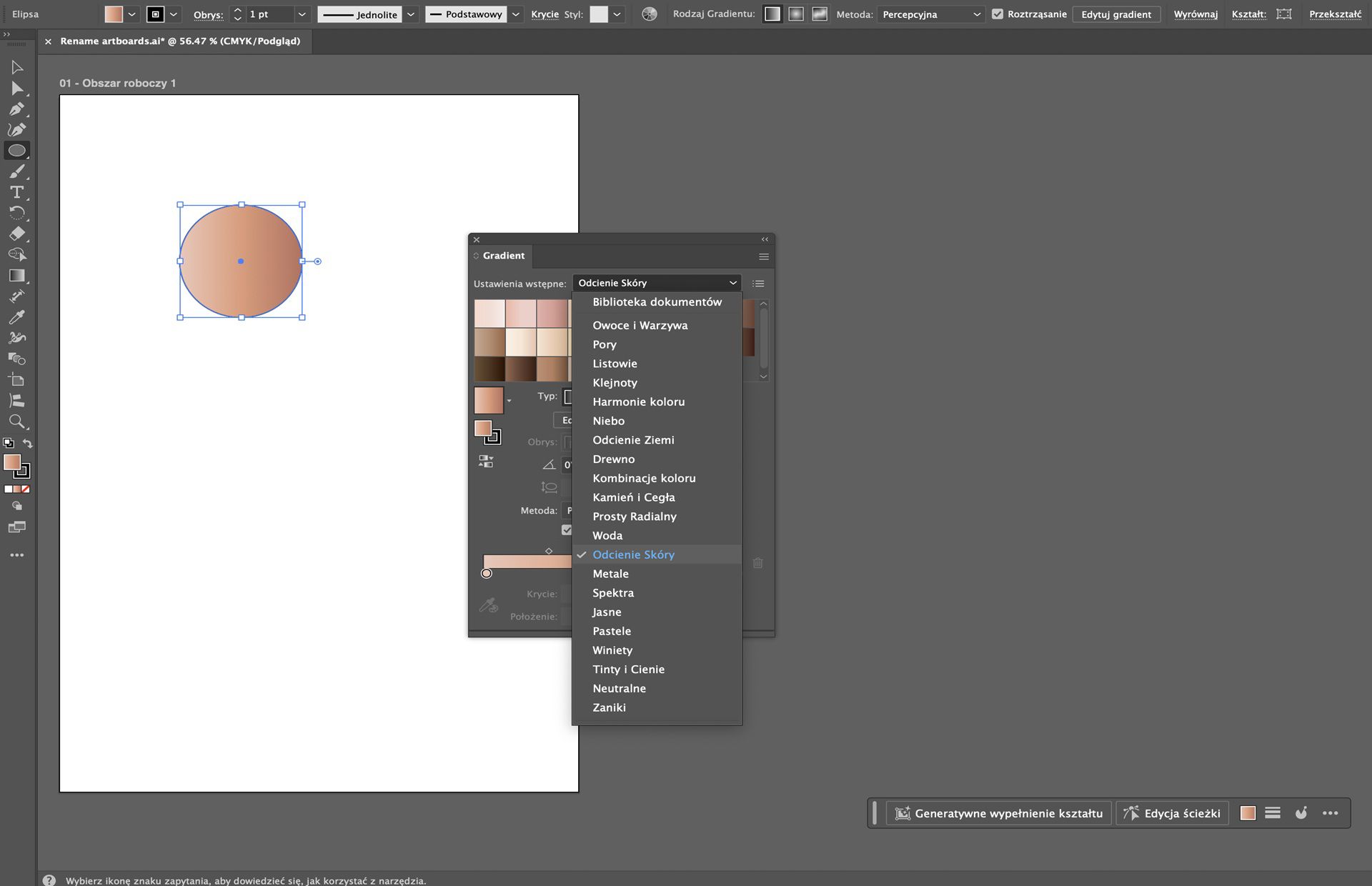Image resolution: width=1372 pixels, height=886 pixels.
Task: Click the Edytuj gradient button
Action: tap(1116, 14)
